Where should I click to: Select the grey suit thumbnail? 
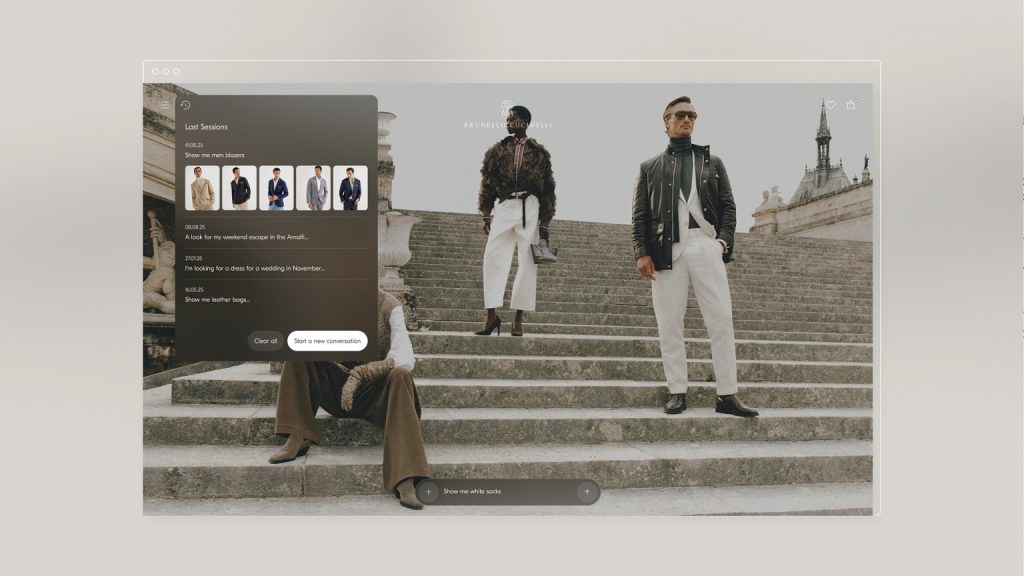(x=313, y=188)
